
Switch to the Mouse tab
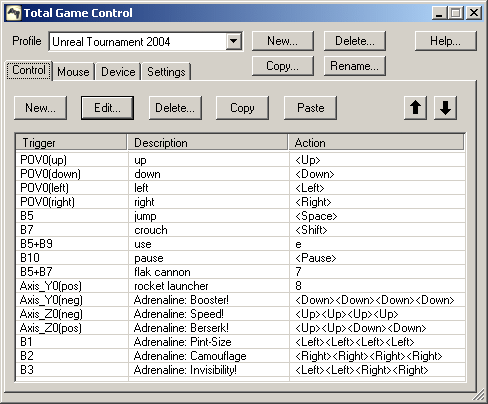[73, 72]
